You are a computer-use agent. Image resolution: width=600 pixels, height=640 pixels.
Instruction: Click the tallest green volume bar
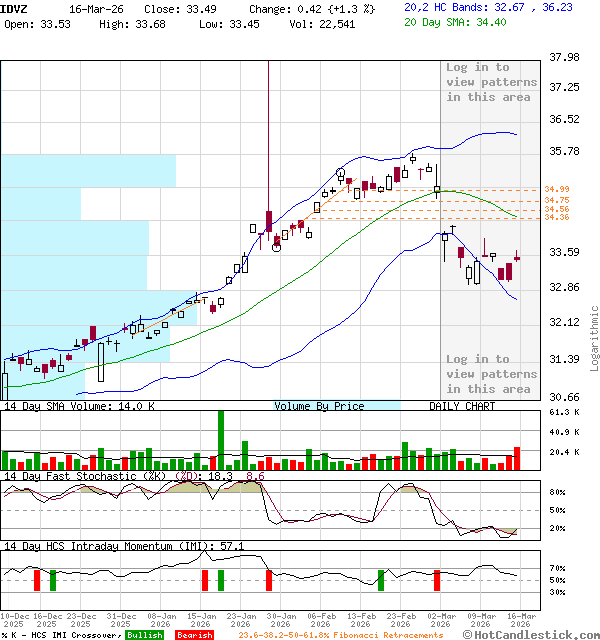coord(220,440)
